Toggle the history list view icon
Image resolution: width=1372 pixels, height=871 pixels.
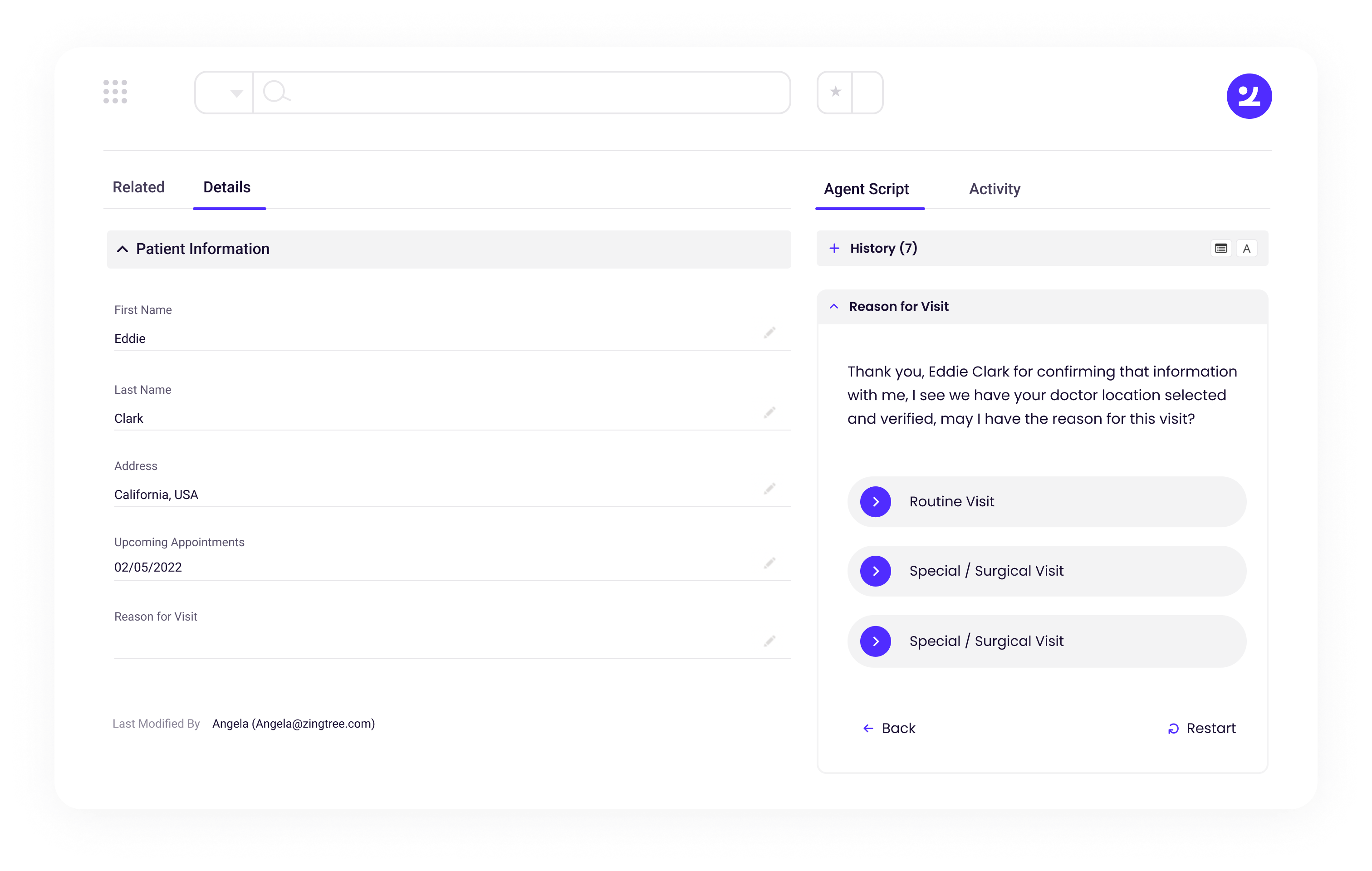1220,248
